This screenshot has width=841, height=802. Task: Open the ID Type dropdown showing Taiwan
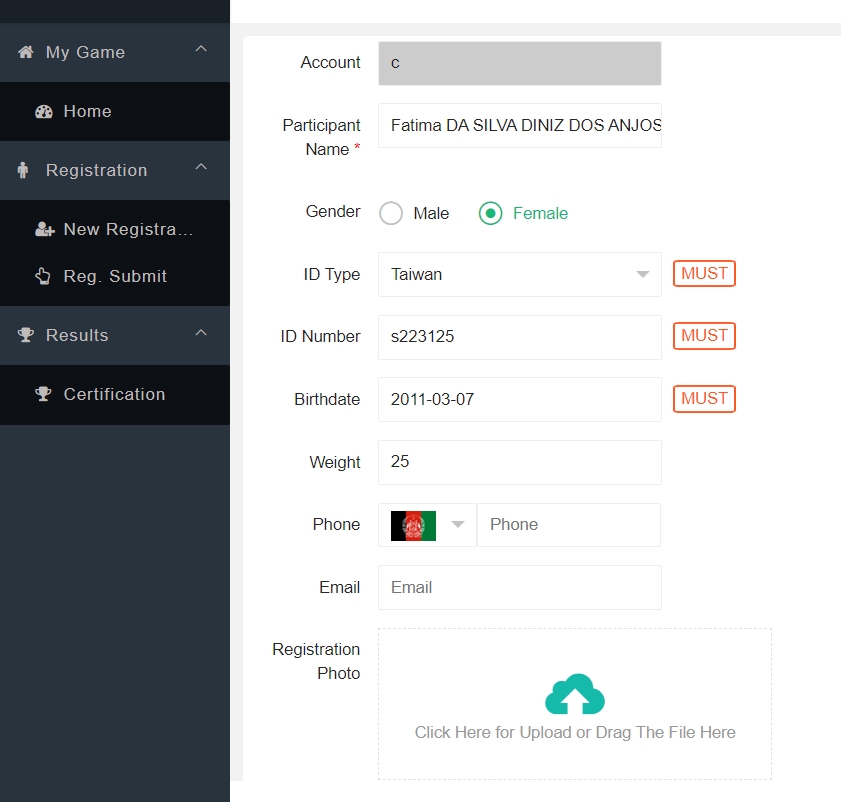519,274
